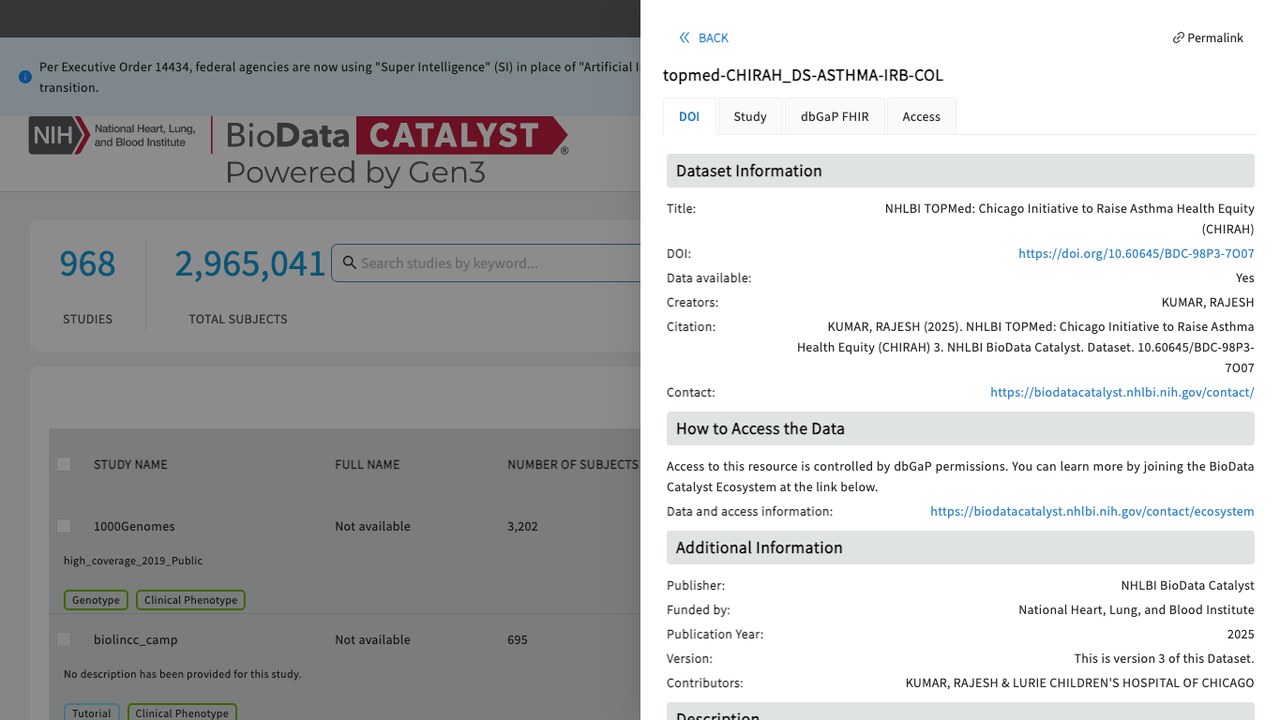This screenshot has width=1280, height=720.
Task: Open the biodatacatalyst contact link
Action: coord(1122,393)
